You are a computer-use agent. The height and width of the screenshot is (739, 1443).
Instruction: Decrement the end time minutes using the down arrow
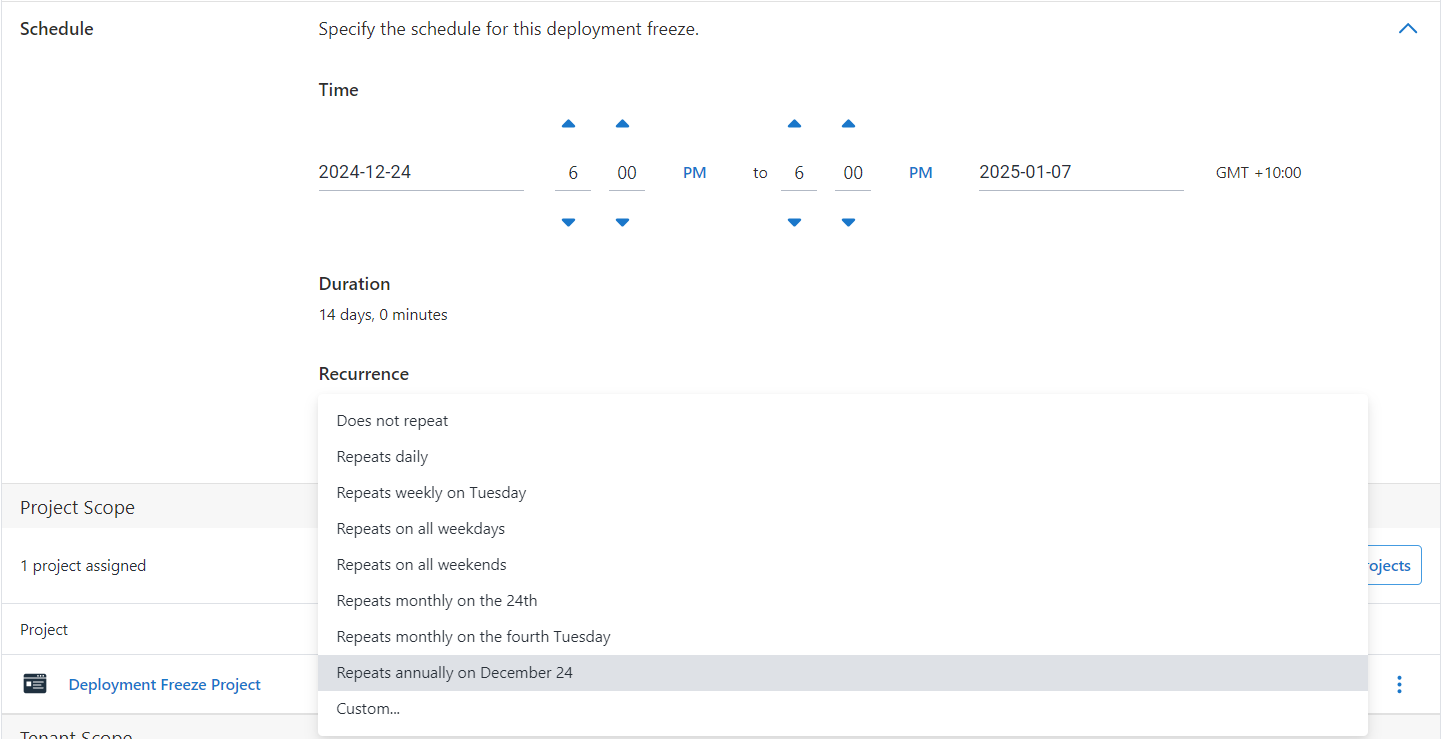coord(848,222)
